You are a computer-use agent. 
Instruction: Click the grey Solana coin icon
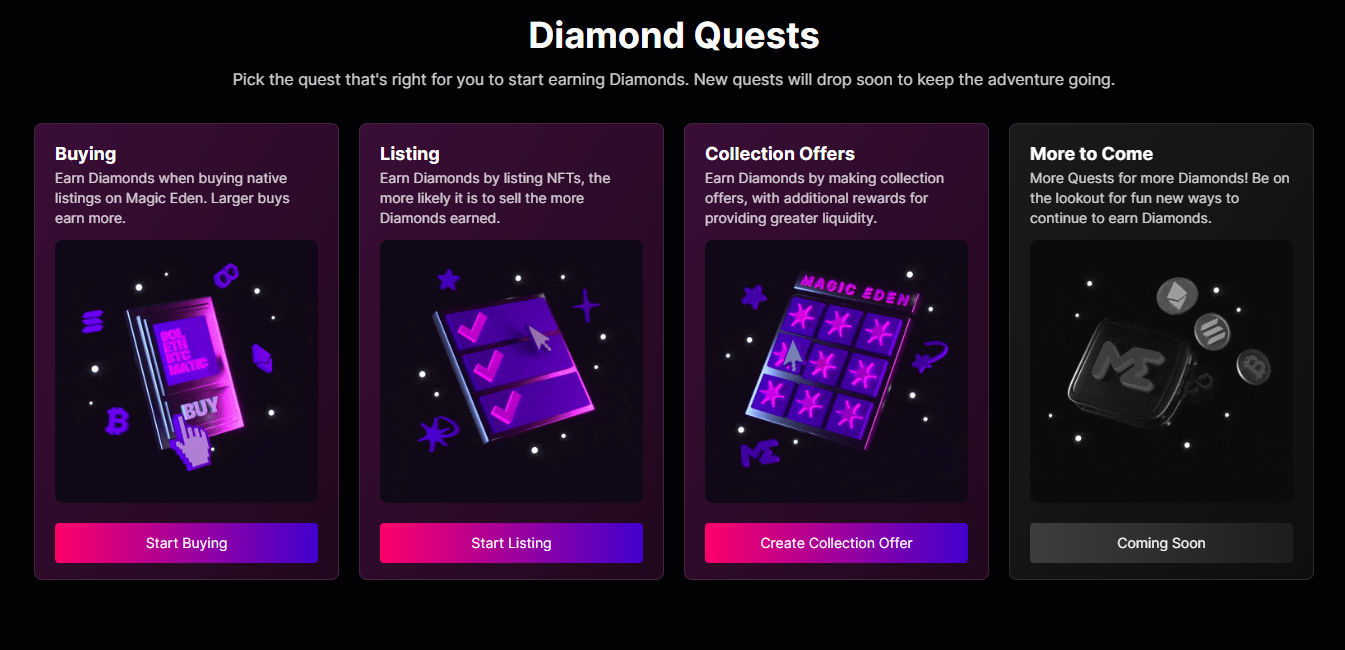point(1213,331)
